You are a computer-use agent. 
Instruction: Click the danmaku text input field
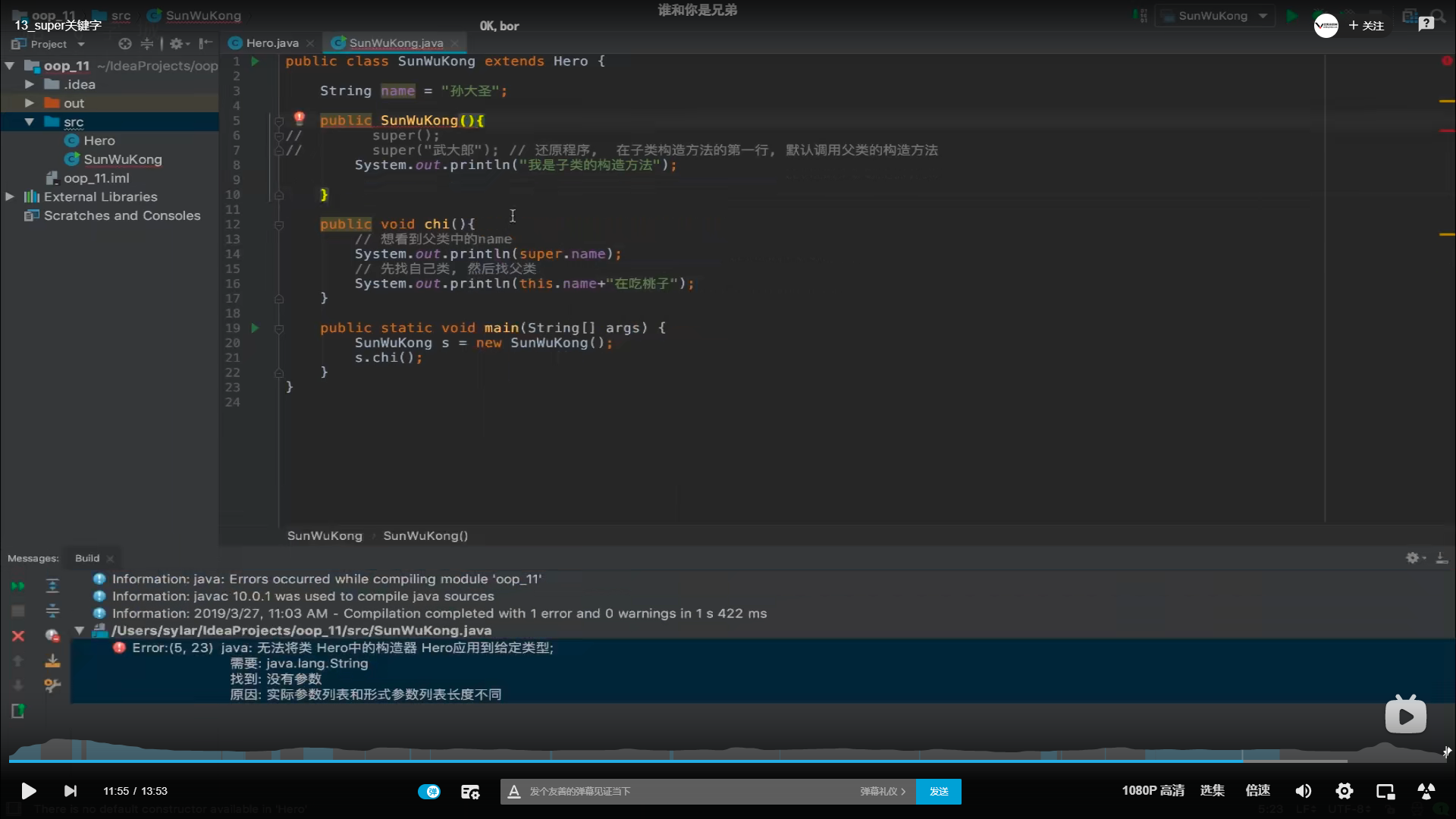pyautogui.click(x=682, y=791)
